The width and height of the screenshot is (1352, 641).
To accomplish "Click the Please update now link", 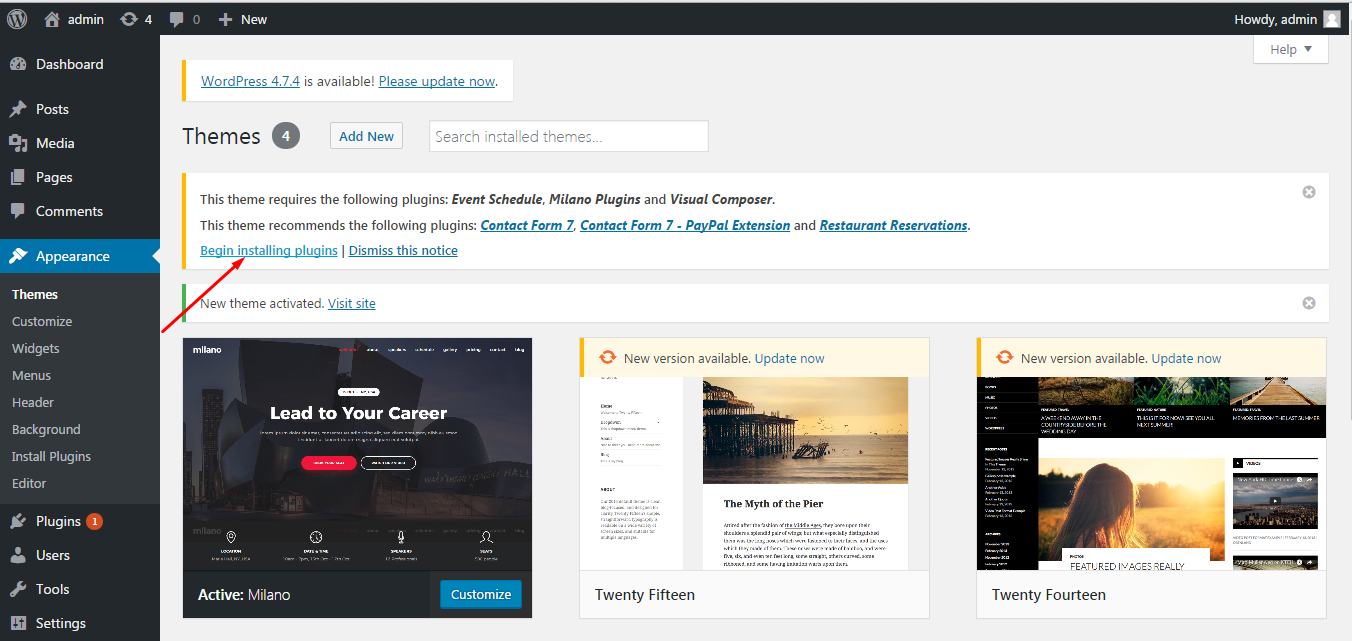I will [437, 81].
